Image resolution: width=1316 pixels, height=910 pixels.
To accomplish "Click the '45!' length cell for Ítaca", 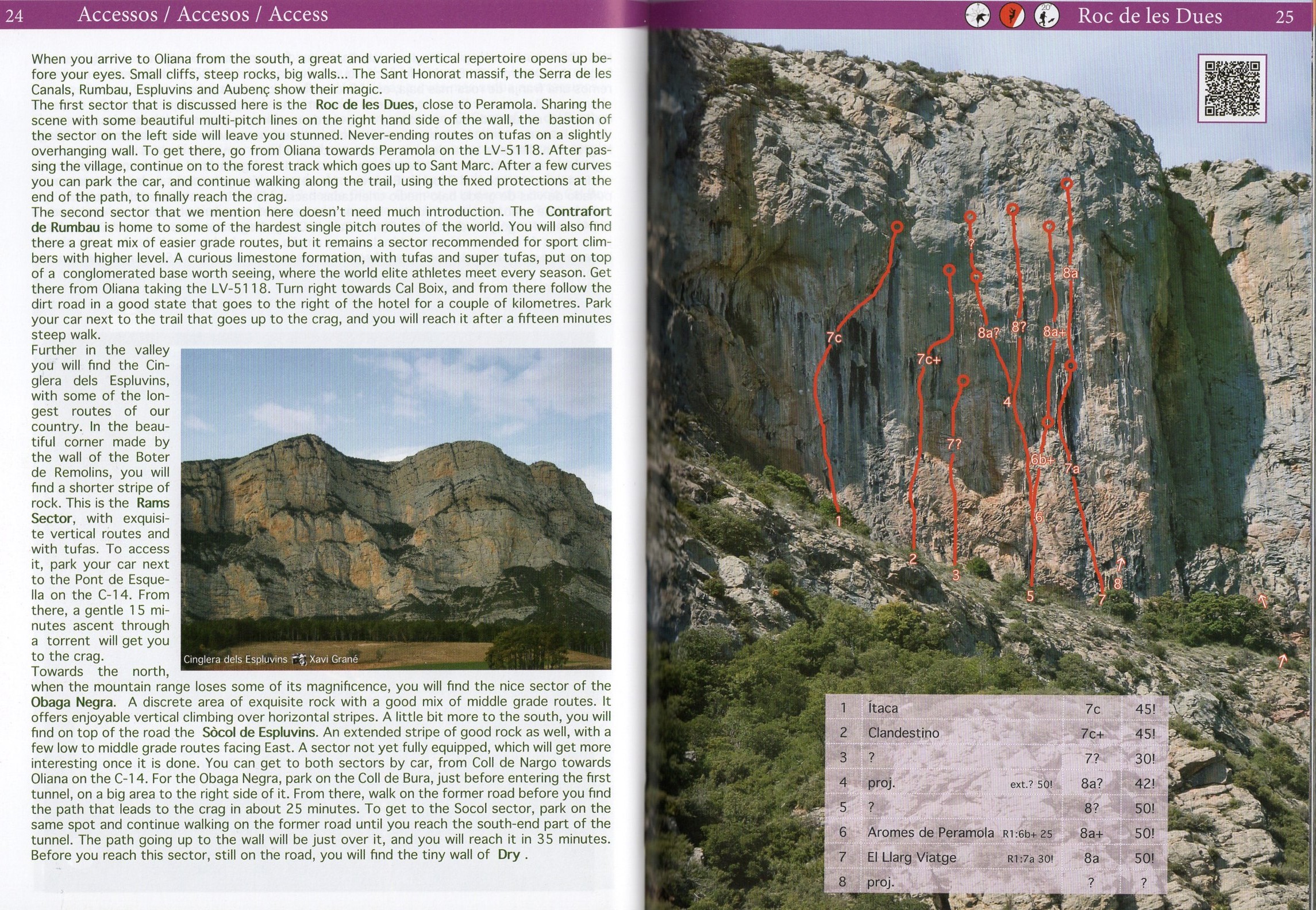I will (x=1145, y=709).
